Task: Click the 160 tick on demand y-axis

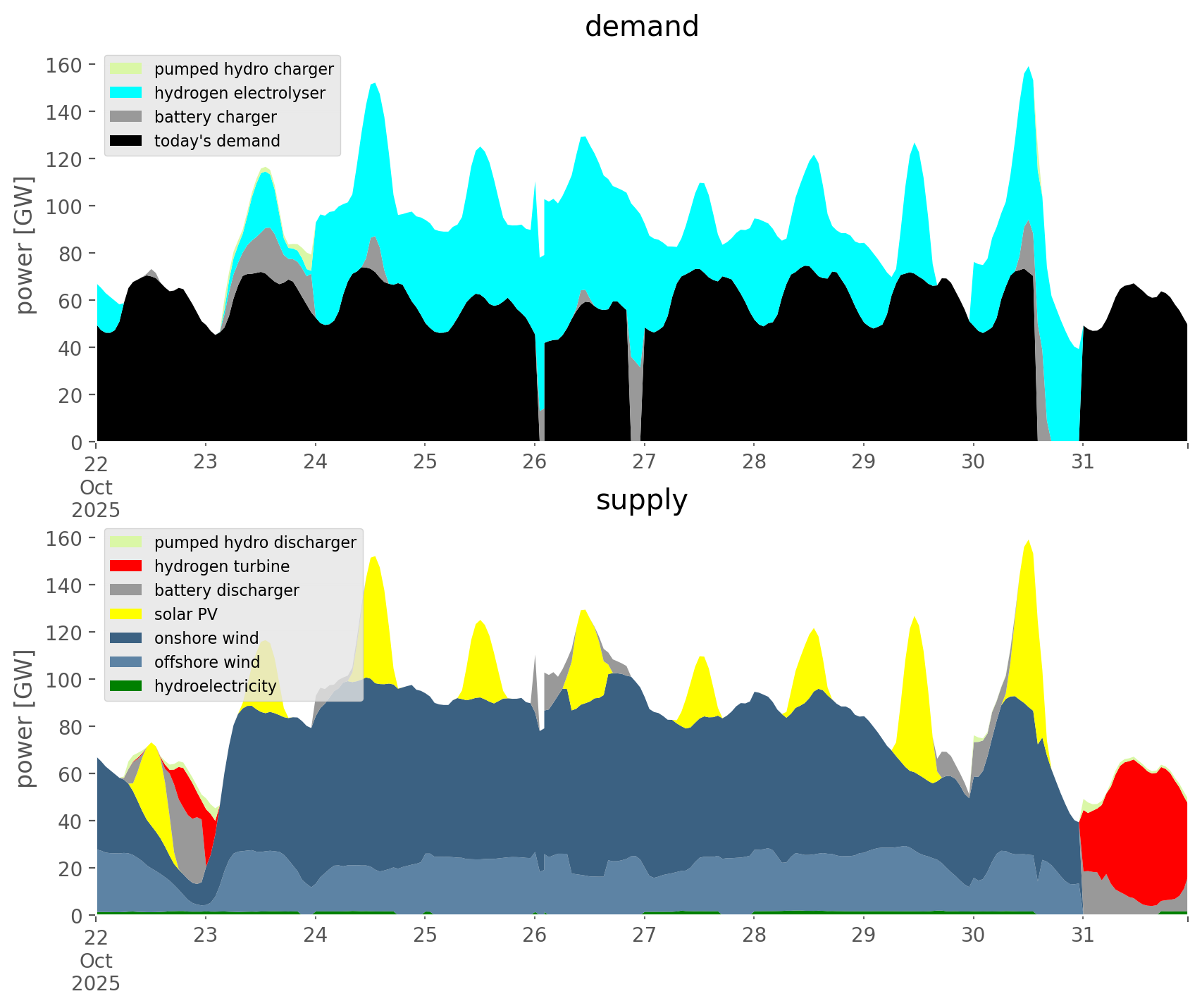Action: pos(63,66)
